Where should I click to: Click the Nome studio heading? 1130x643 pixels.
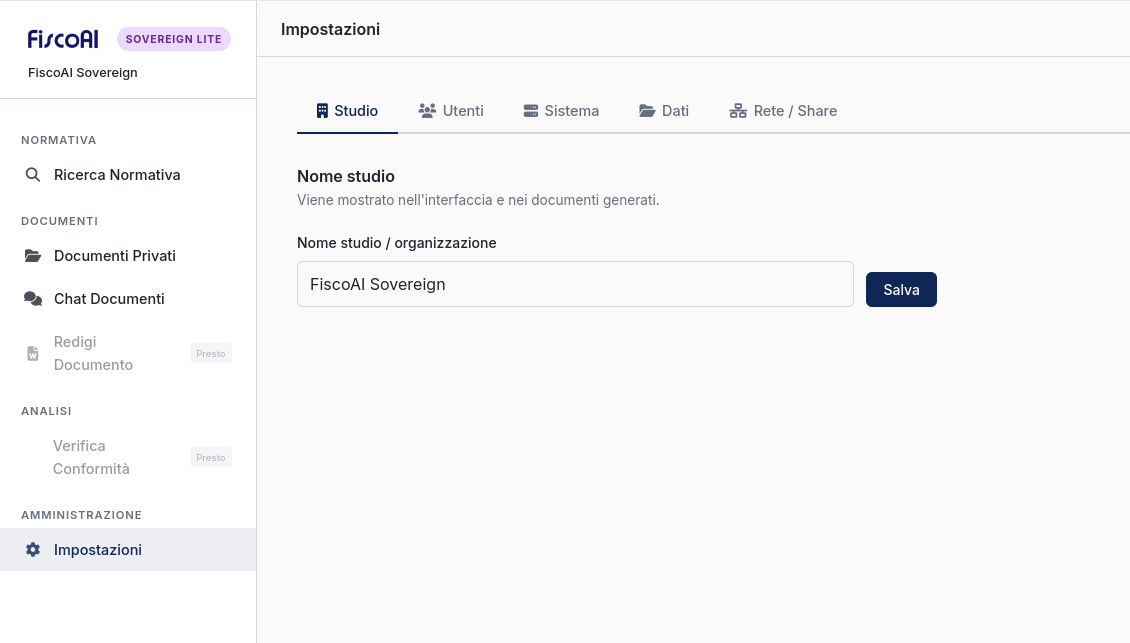tap(346, 177)
